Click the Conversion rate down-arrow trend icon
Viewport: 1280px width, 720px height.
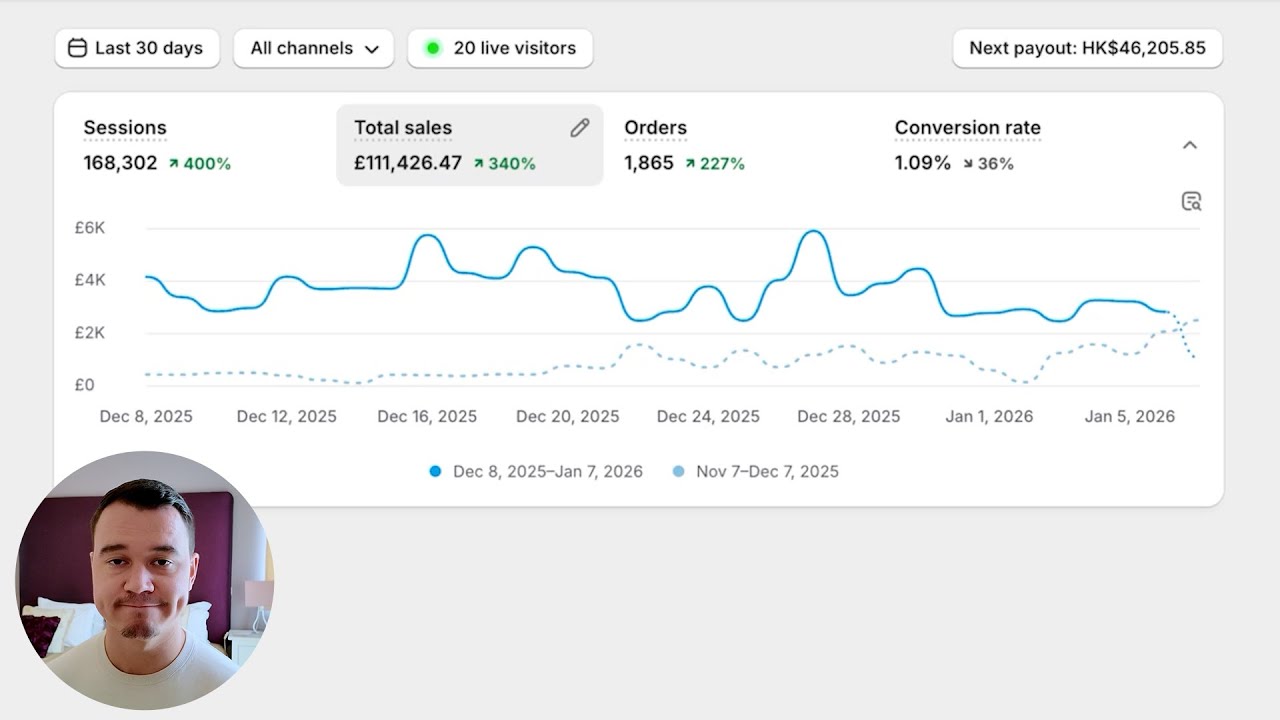968,163
